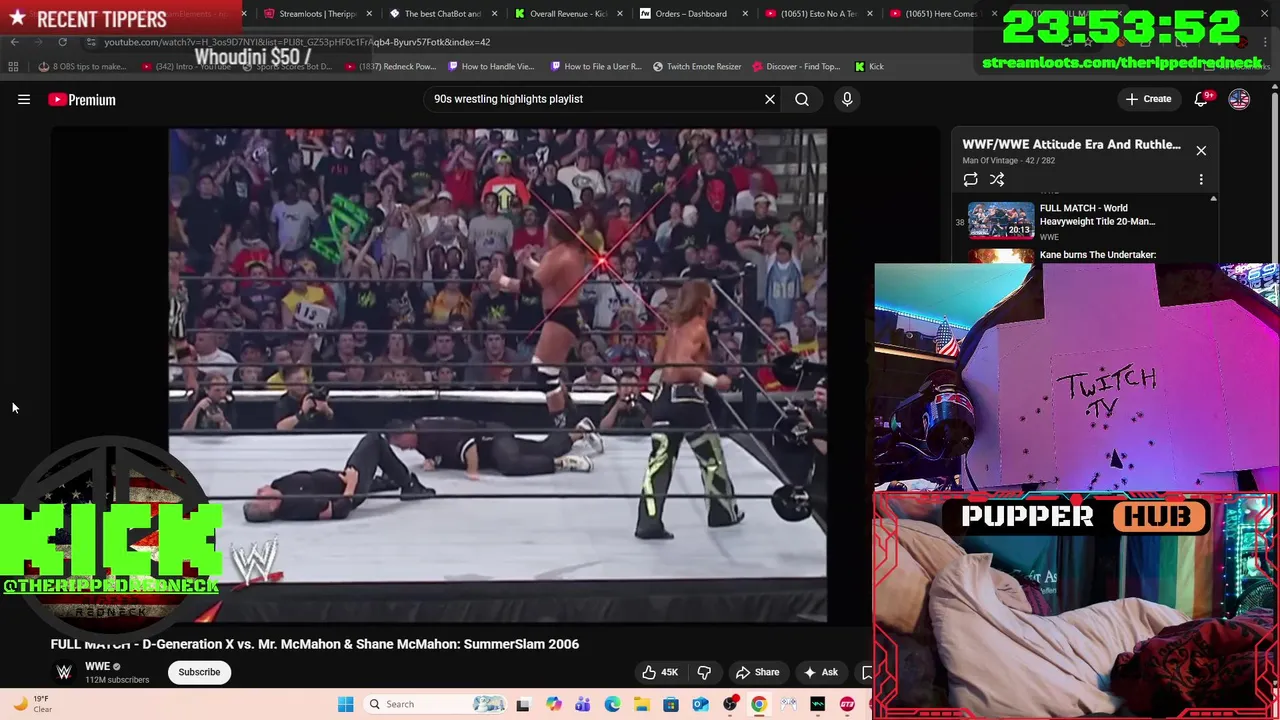Image resolution: width=1280 pixels, height=720 pixels.
Task: Open the bookmarks apps grid icon
Action: pos(13,67)
